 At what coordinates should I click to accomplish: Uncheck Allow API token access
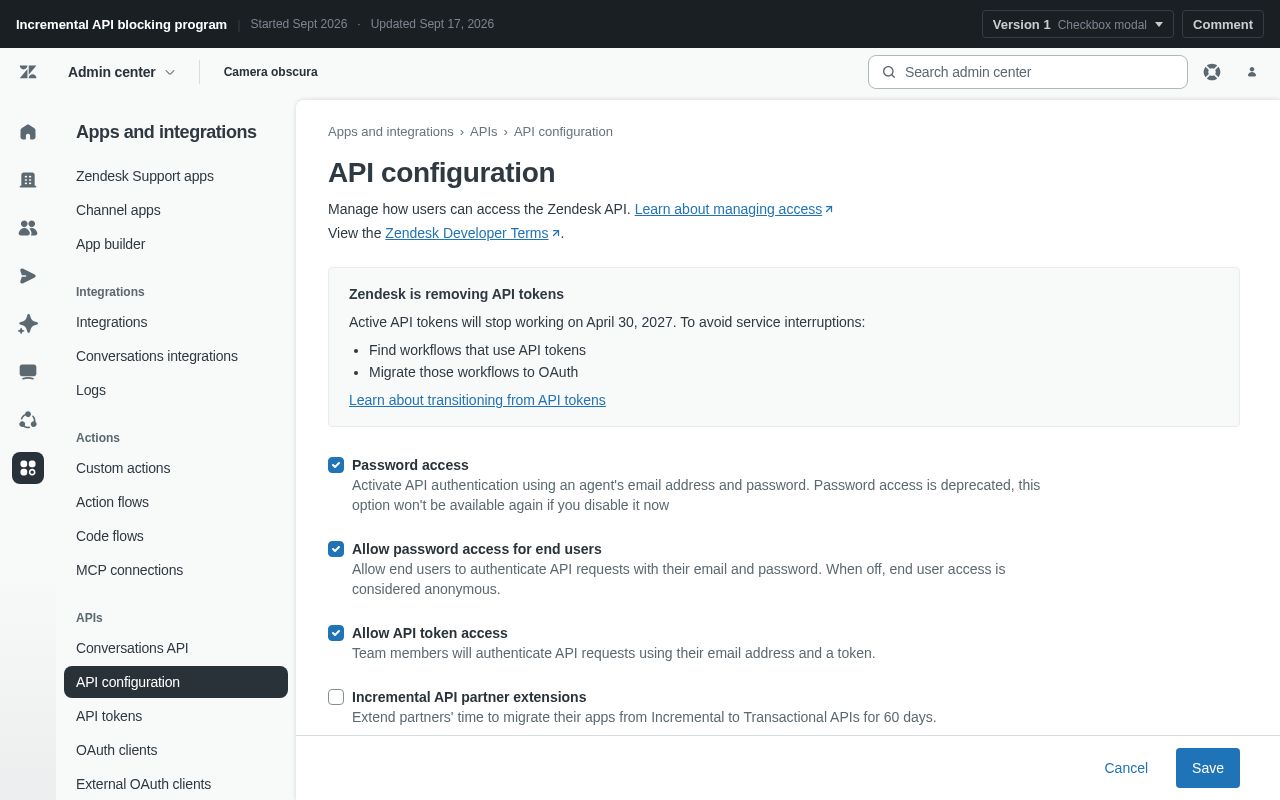point(336,633)
